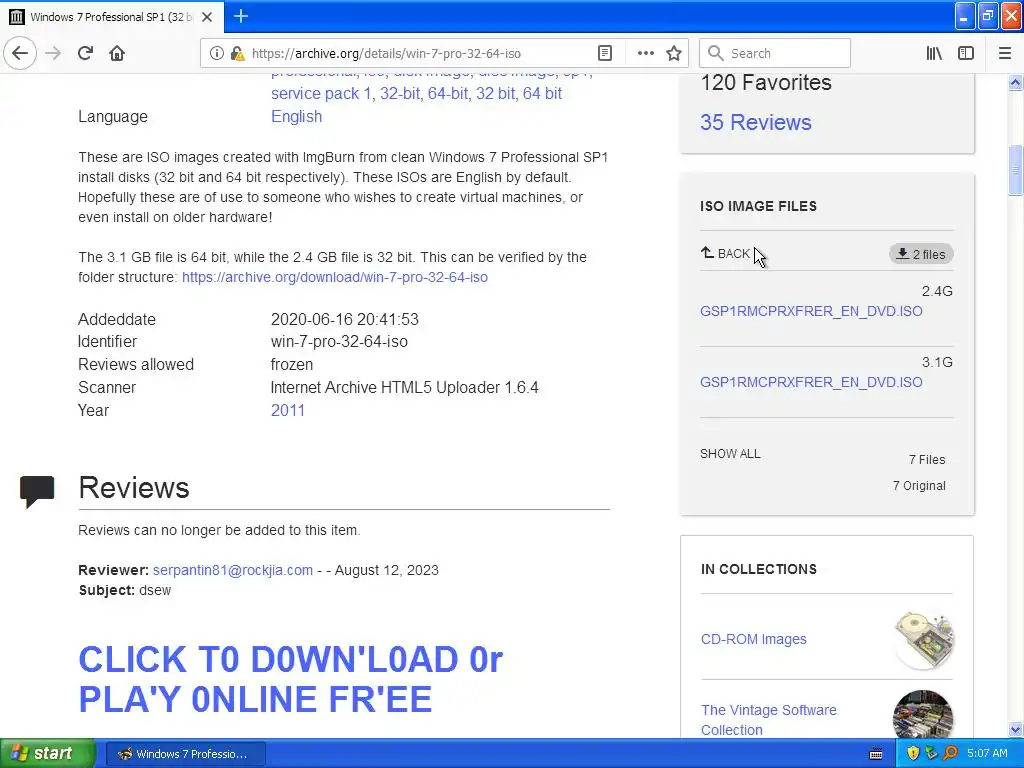The image size is (1024, 768).
Task: Restore down the Firefox window
Action: [988, 16]
